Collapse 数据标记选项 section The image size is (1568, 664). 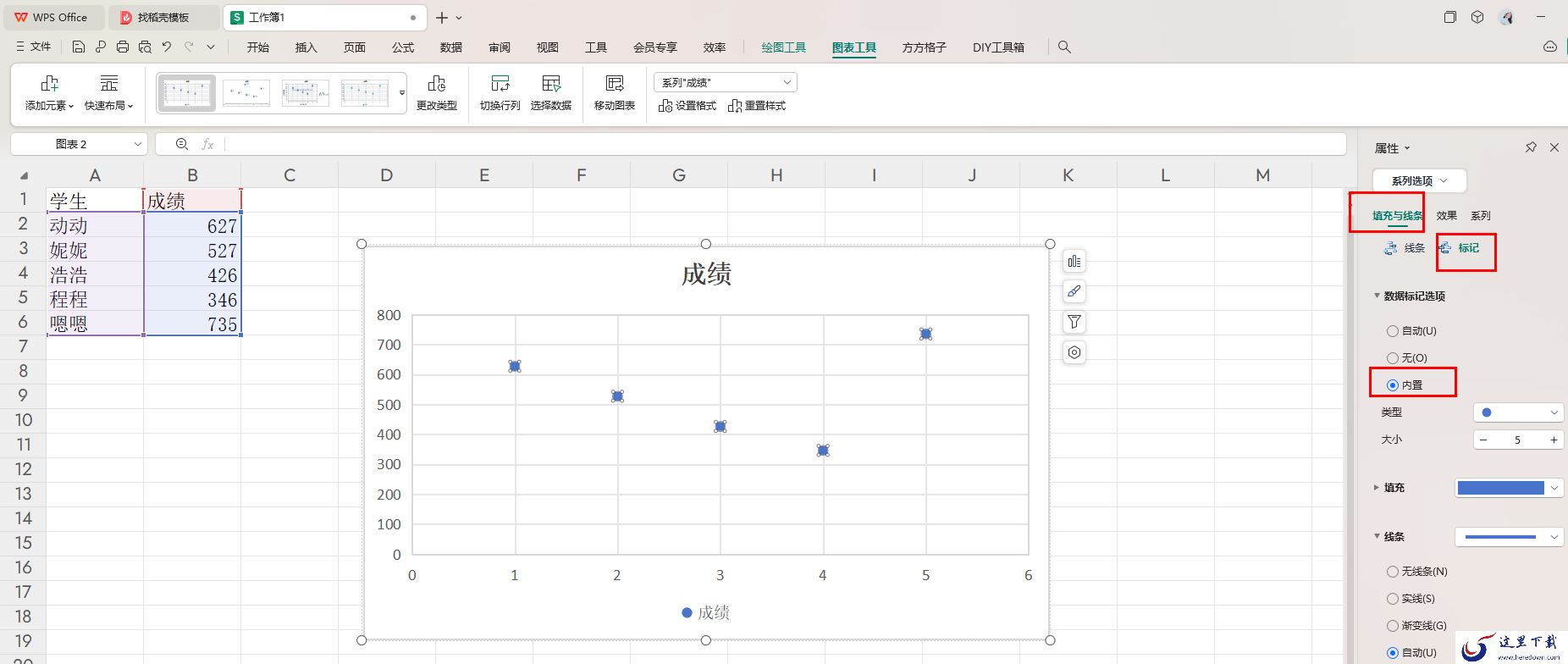click(1377, 296)
